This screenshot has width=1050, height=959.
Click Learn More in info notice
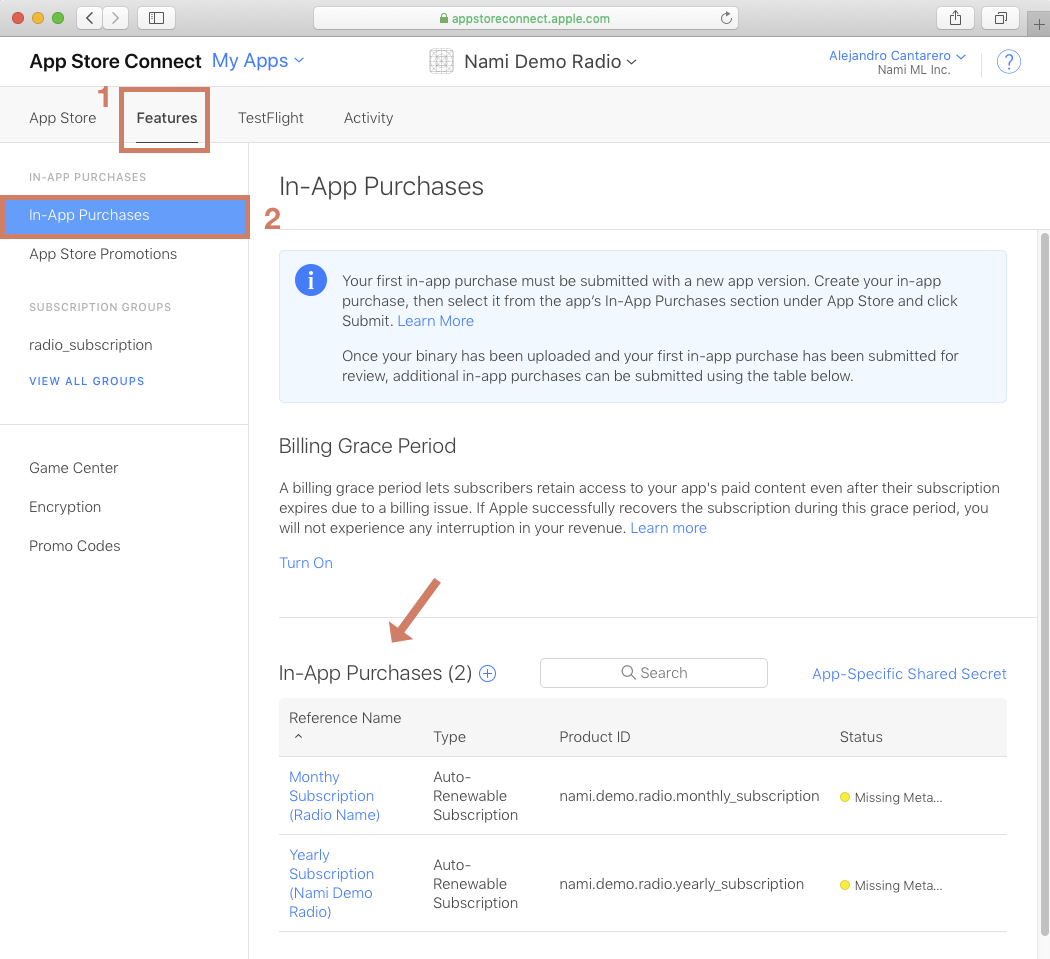pyautogui.click(x=435, y=321)
